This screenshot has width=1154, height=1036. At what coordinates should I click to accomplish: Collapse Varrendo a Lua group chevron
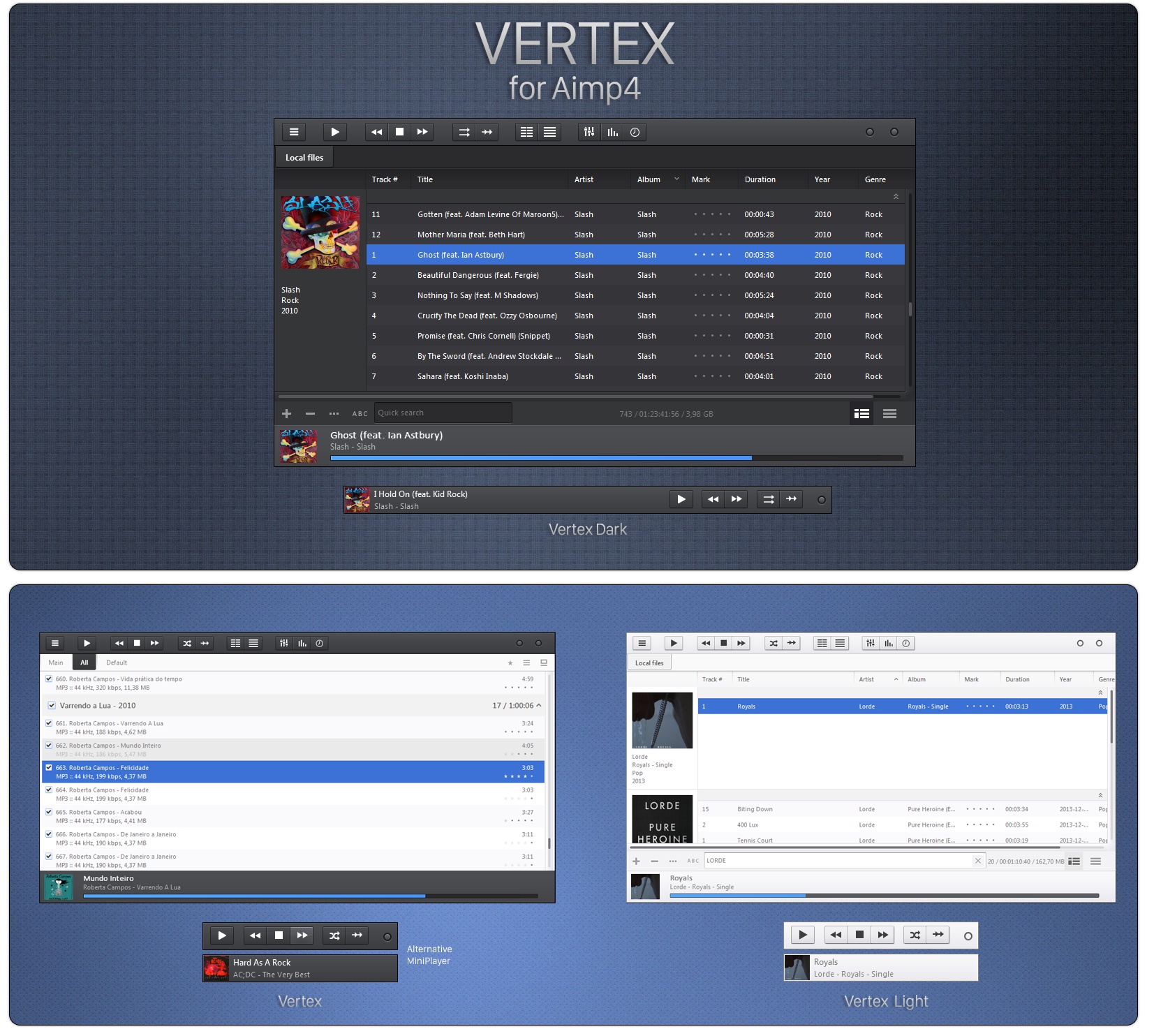click(539, 705)
